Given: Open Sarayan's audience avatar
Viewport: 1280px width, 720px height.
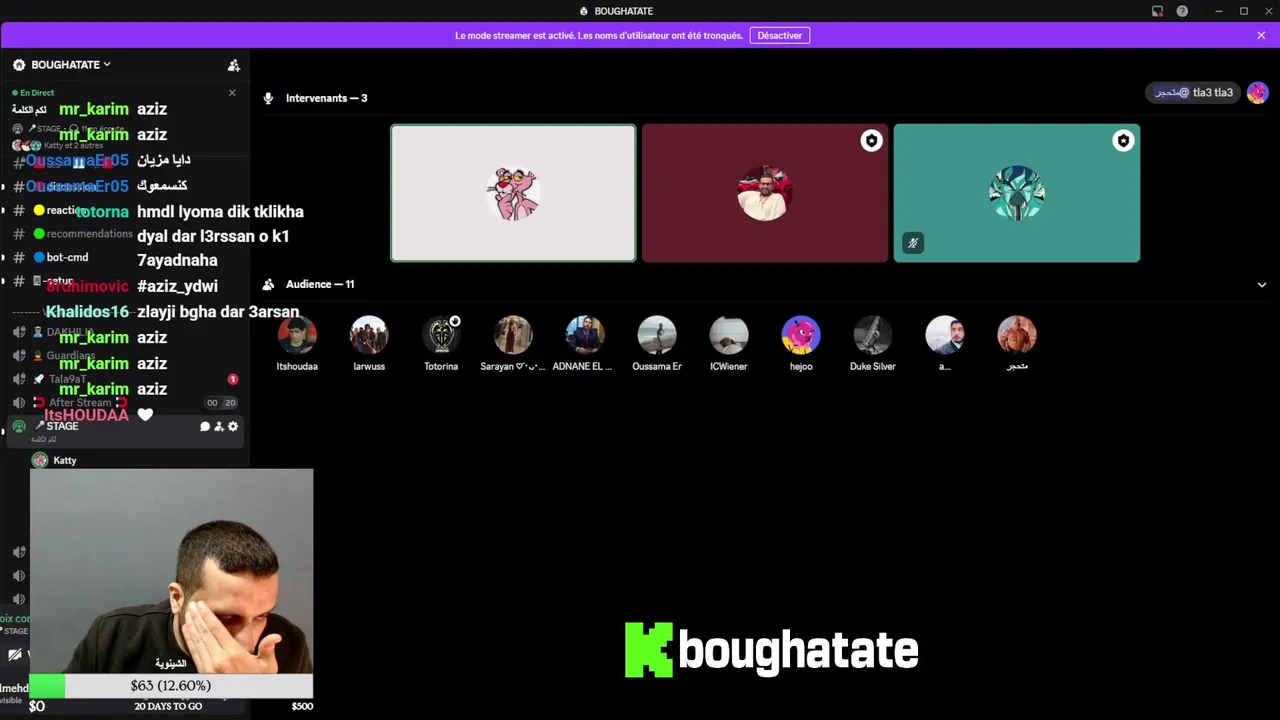Looking at the screenshot, I should point(513,336).
